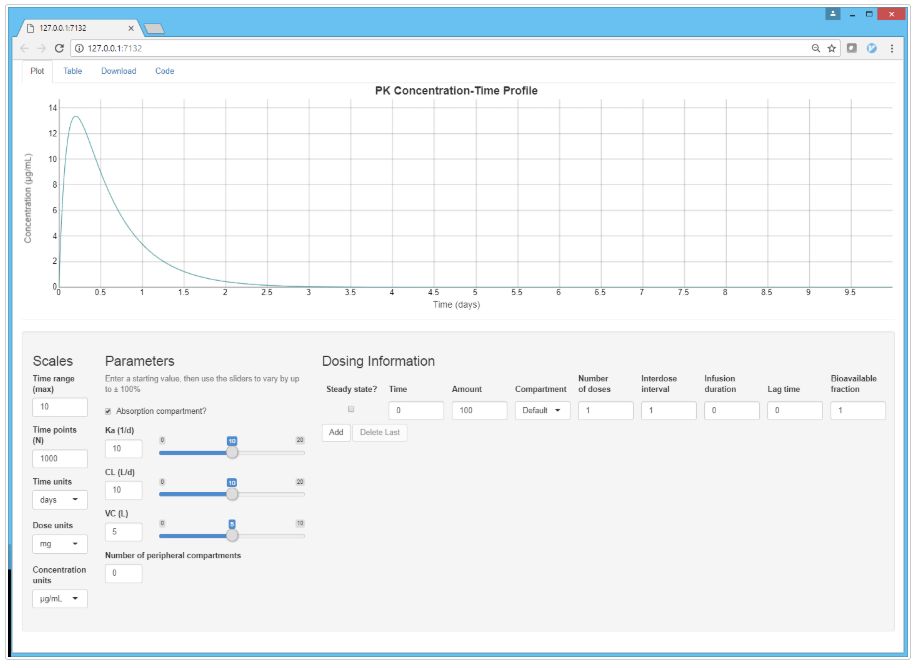Open the Code tab
The width and height of the screenshot is (919, 668).
(x=165, y=71)
